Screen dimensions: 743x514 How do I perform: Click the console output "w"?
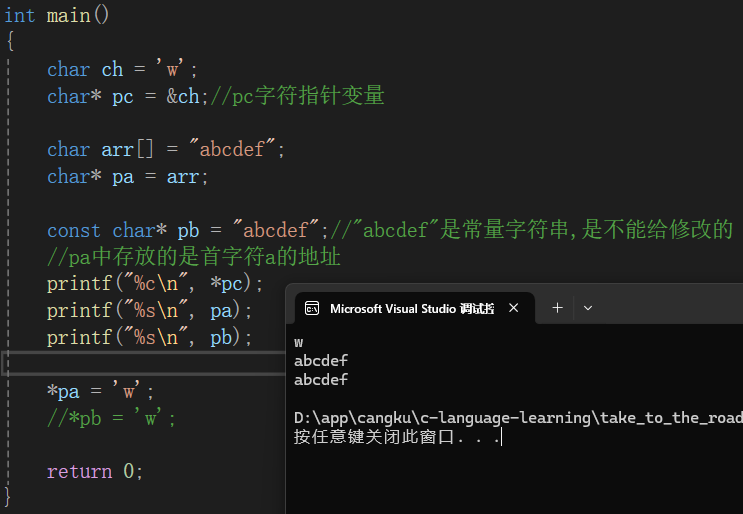click(299, 342)
